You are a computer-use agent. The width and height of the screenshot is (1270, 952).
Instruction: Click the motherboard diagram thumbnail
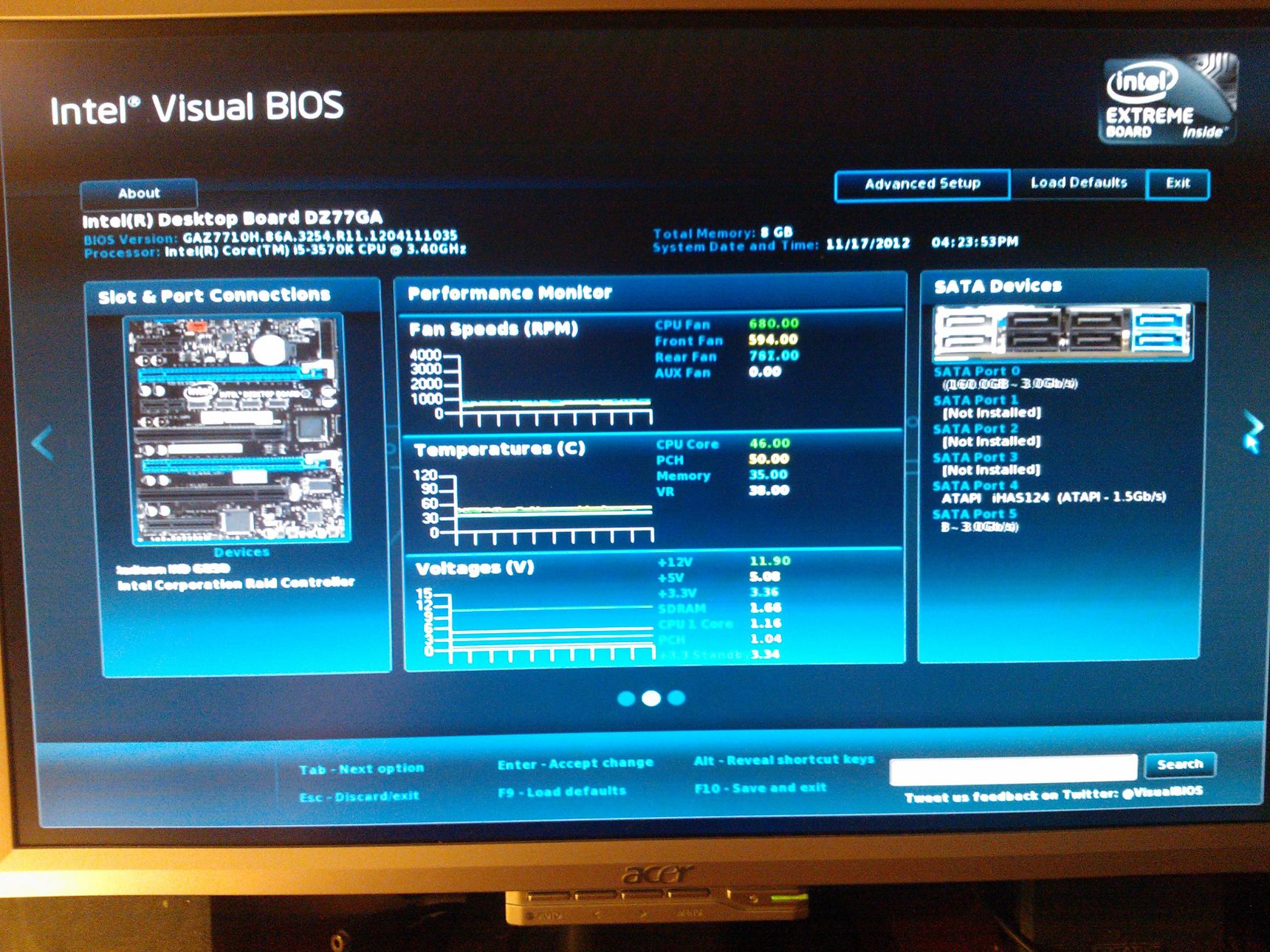[237, 430]
